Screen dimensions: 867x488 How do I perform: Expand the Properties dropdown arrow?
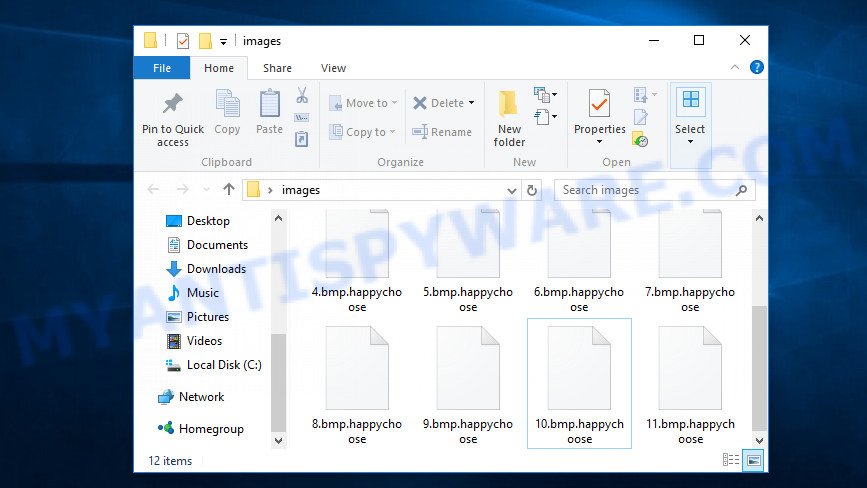point(599,142)
